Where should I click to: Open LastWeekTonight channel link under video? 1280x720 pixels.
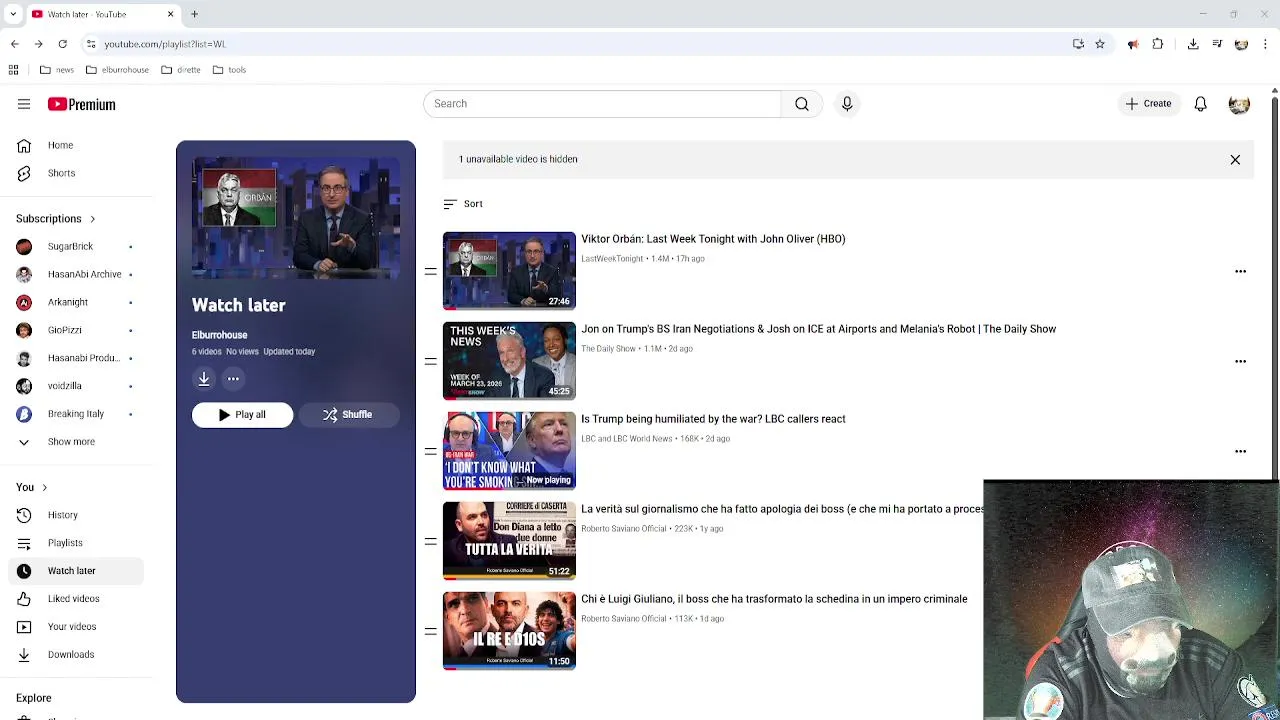click(612, 259)
